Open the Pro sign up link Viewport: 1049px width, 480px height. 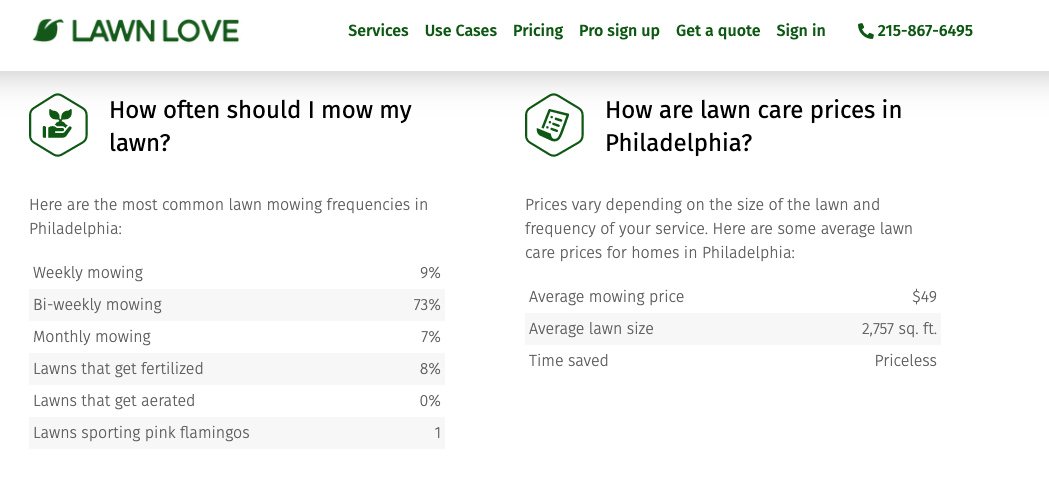(x=619, y=31)
